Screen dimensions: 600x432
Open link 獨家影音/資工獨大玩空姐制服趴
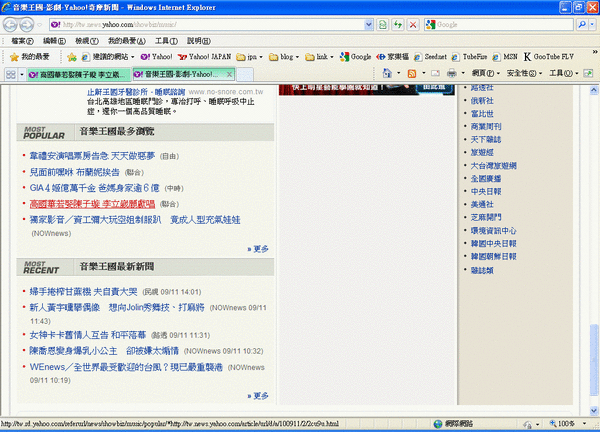coord(135,220)
